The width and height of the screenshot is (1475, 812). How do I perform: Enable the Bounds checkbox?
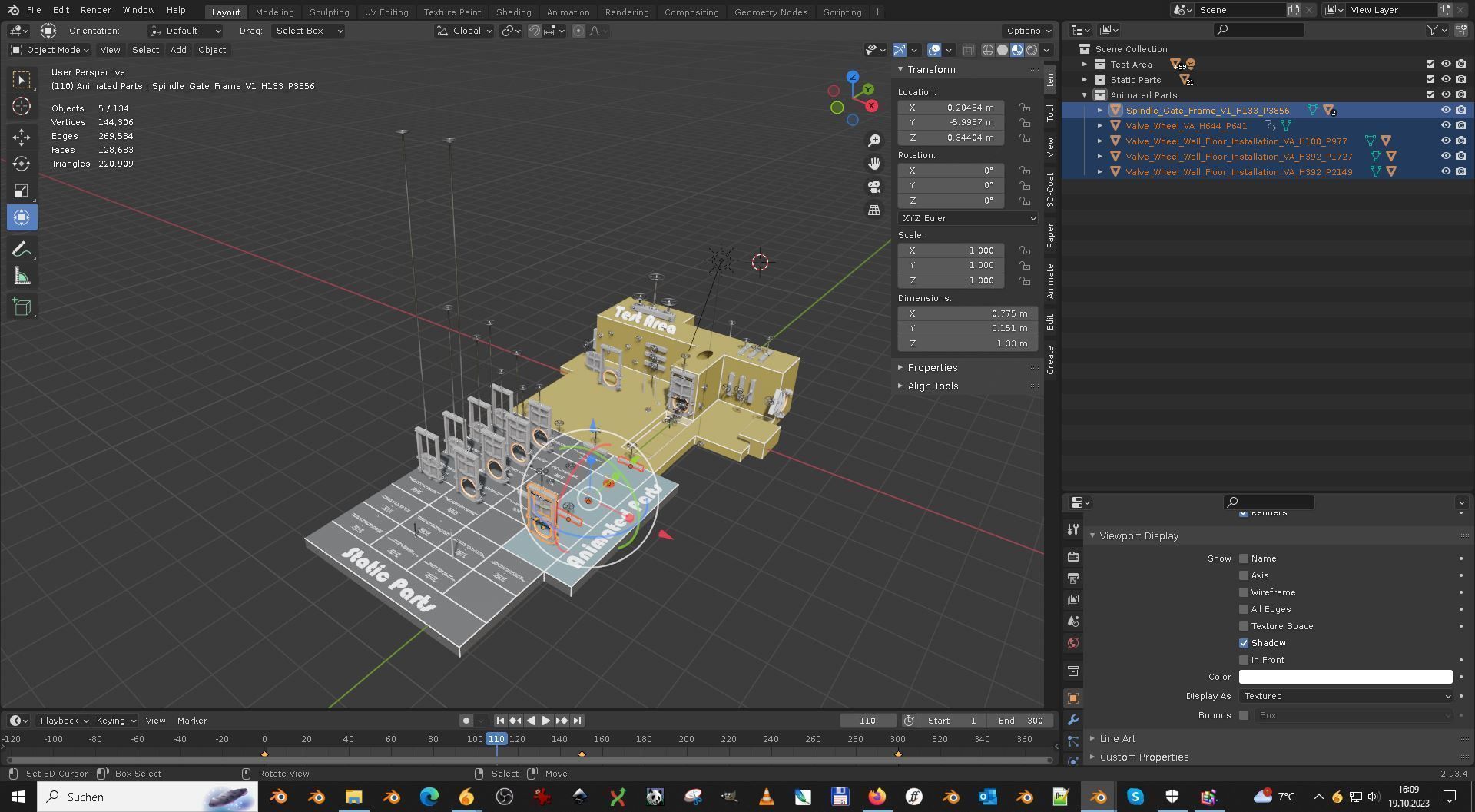(x=1244, y=715)
